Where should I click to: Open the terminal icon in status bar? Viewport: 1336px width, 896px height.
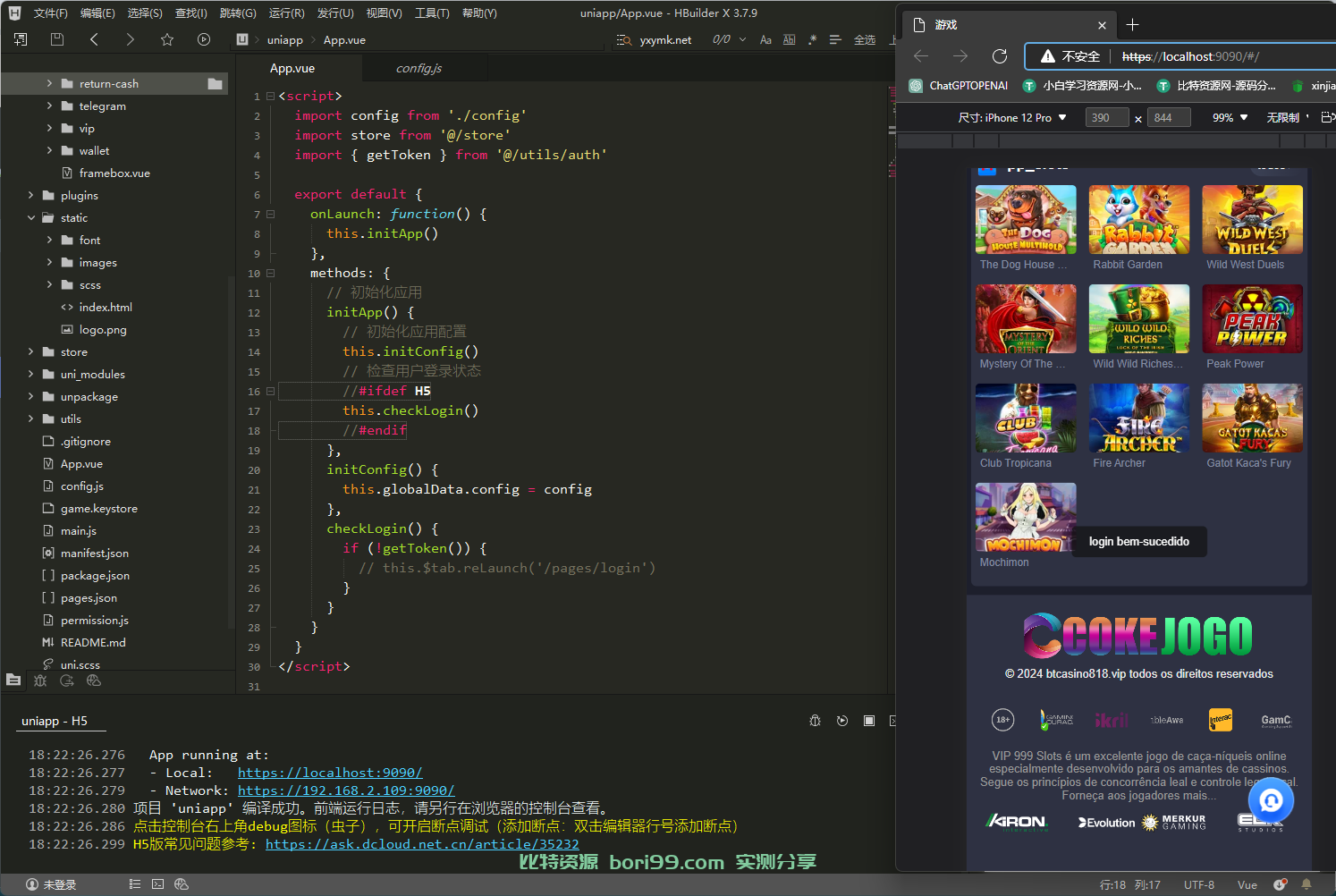tap(158, 884)
